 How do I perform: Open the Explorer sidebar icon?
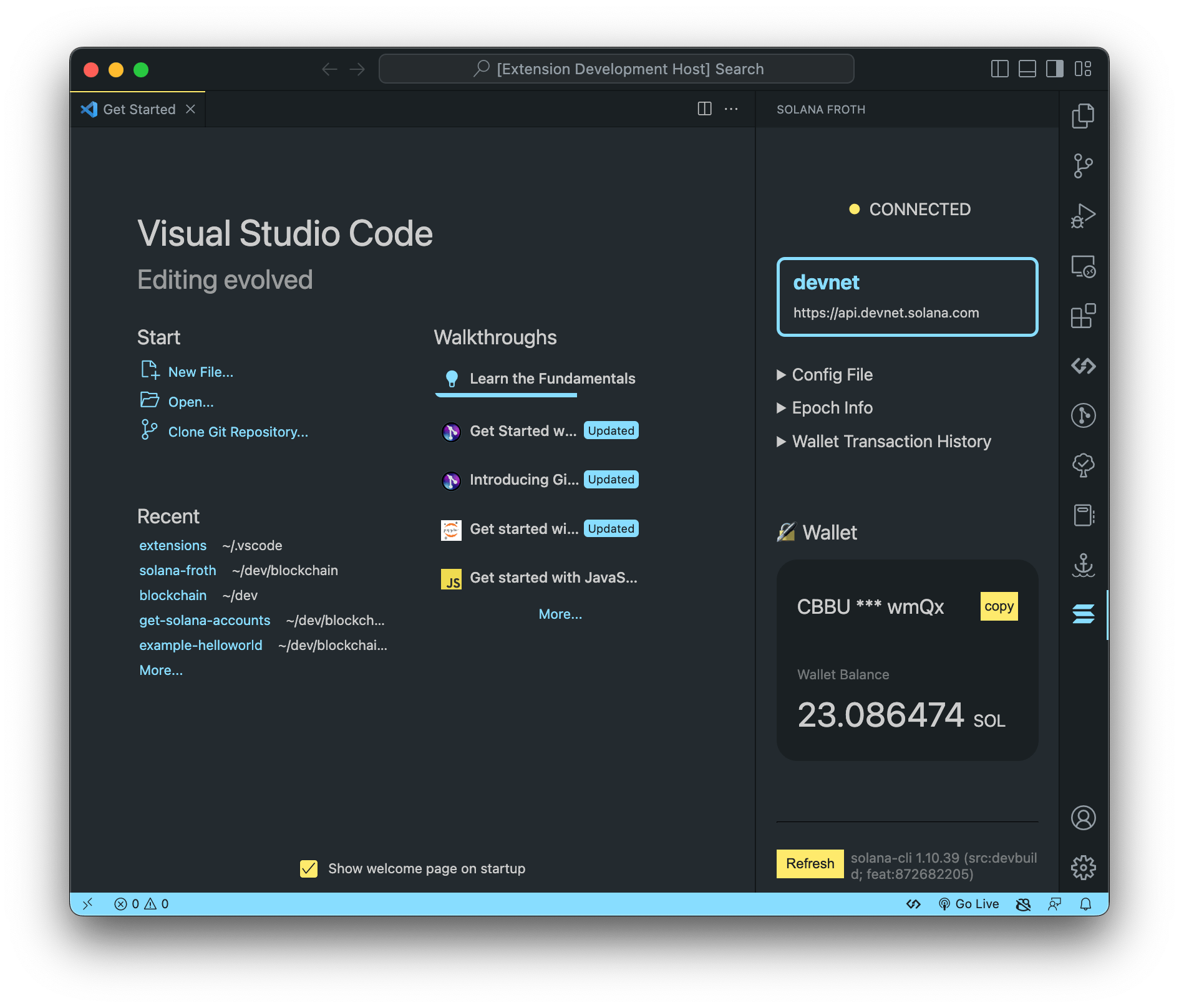(x=1084, y=116)
